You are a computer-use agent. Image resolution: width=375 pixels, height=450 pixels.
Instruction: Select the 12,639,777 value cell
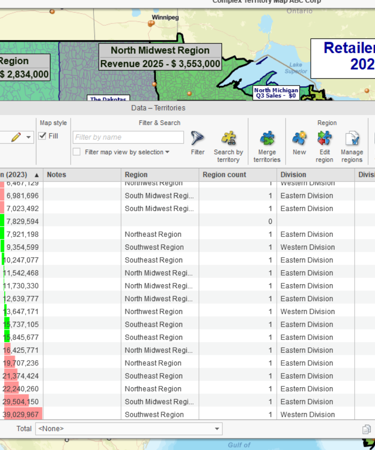click(x=21, y=299)
